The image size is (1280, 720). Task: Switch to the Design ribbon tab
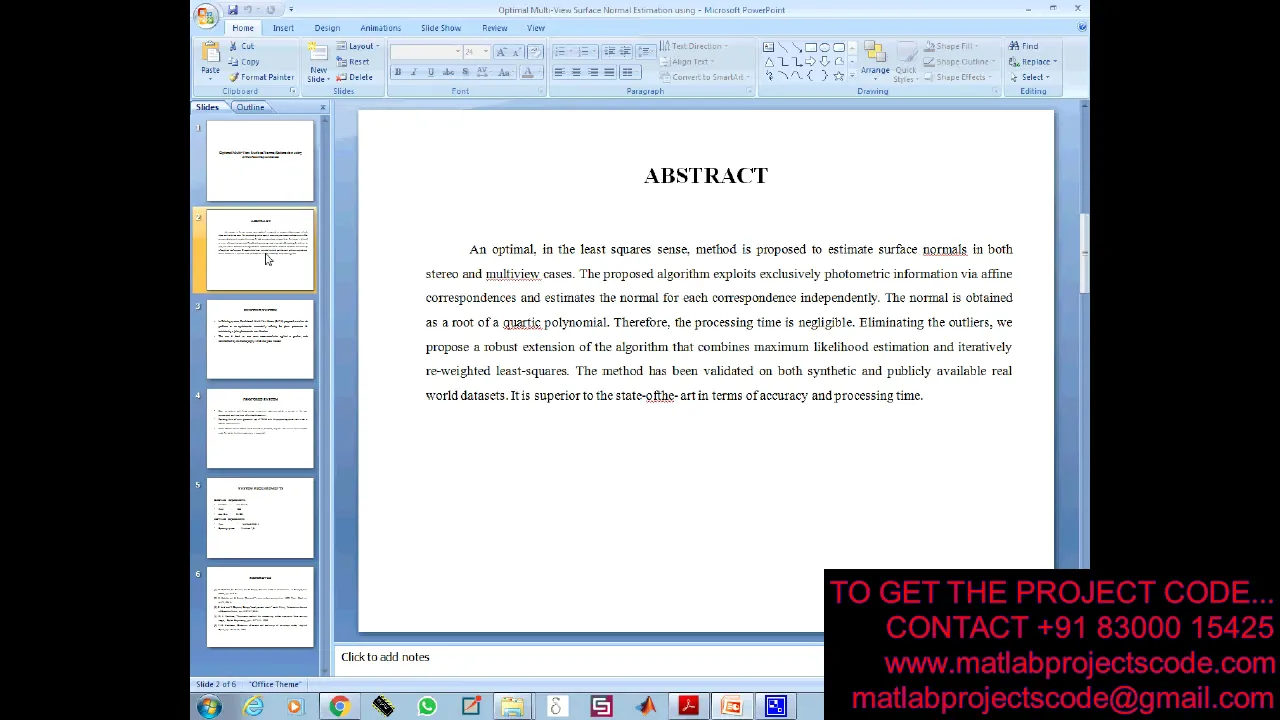pos(327,28)
